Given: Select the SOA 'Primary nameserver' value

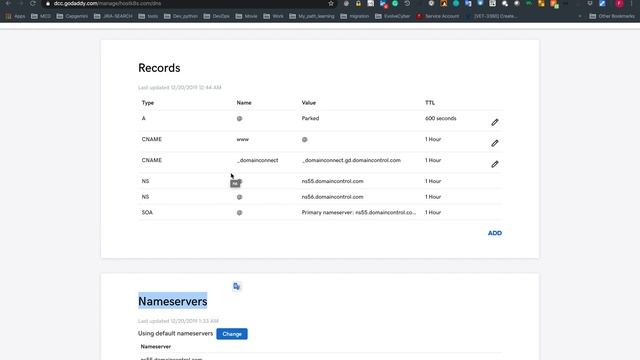Looking at the screenshot, I should point(359,212).
